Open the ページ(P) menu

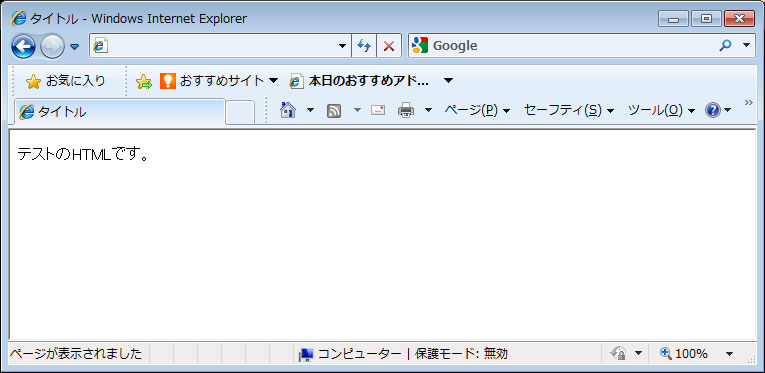[x=477, y=111]
